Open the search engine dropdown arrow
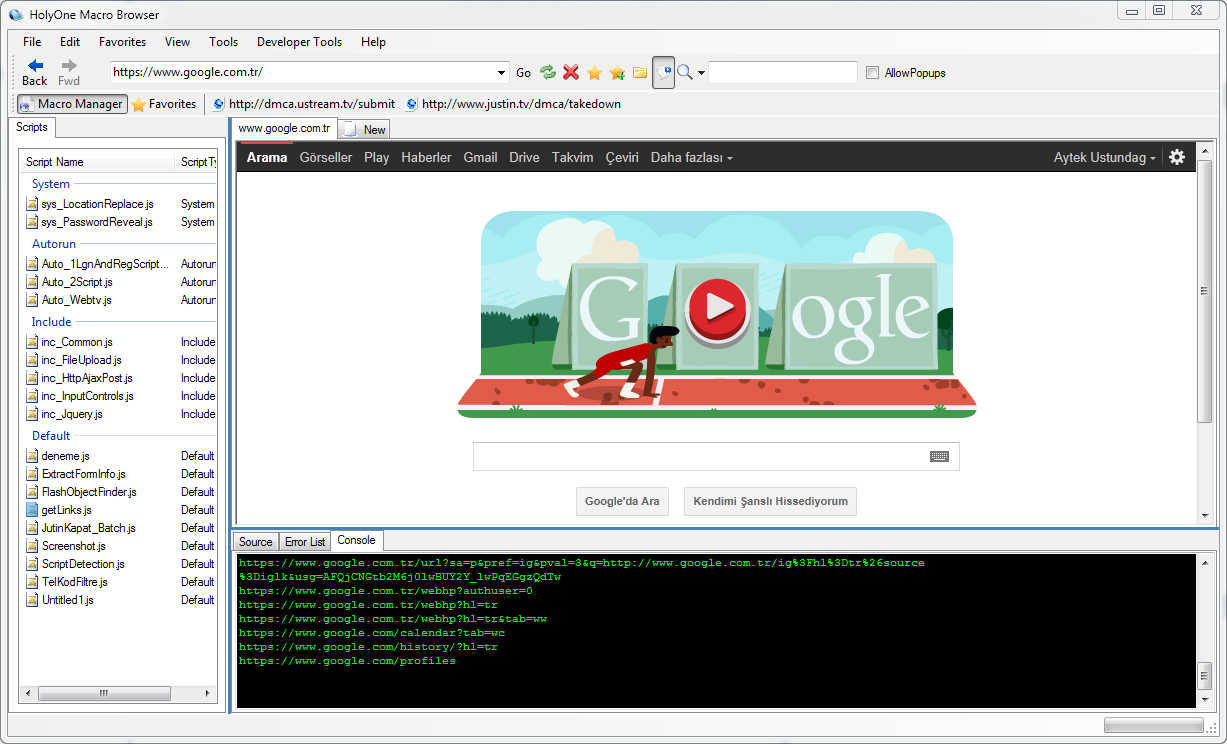The height and width of the screenshot is (744, 1227). [701, 73]
